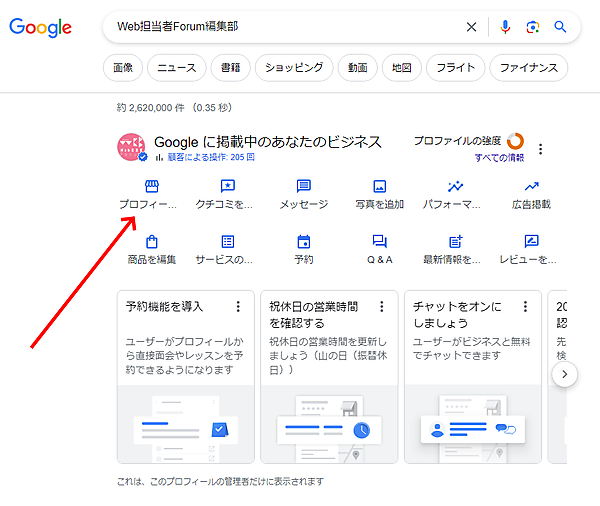This screenshot has width=600, height=506.
Task: Select the 書籍 filter chip
Action: (230, 68)
